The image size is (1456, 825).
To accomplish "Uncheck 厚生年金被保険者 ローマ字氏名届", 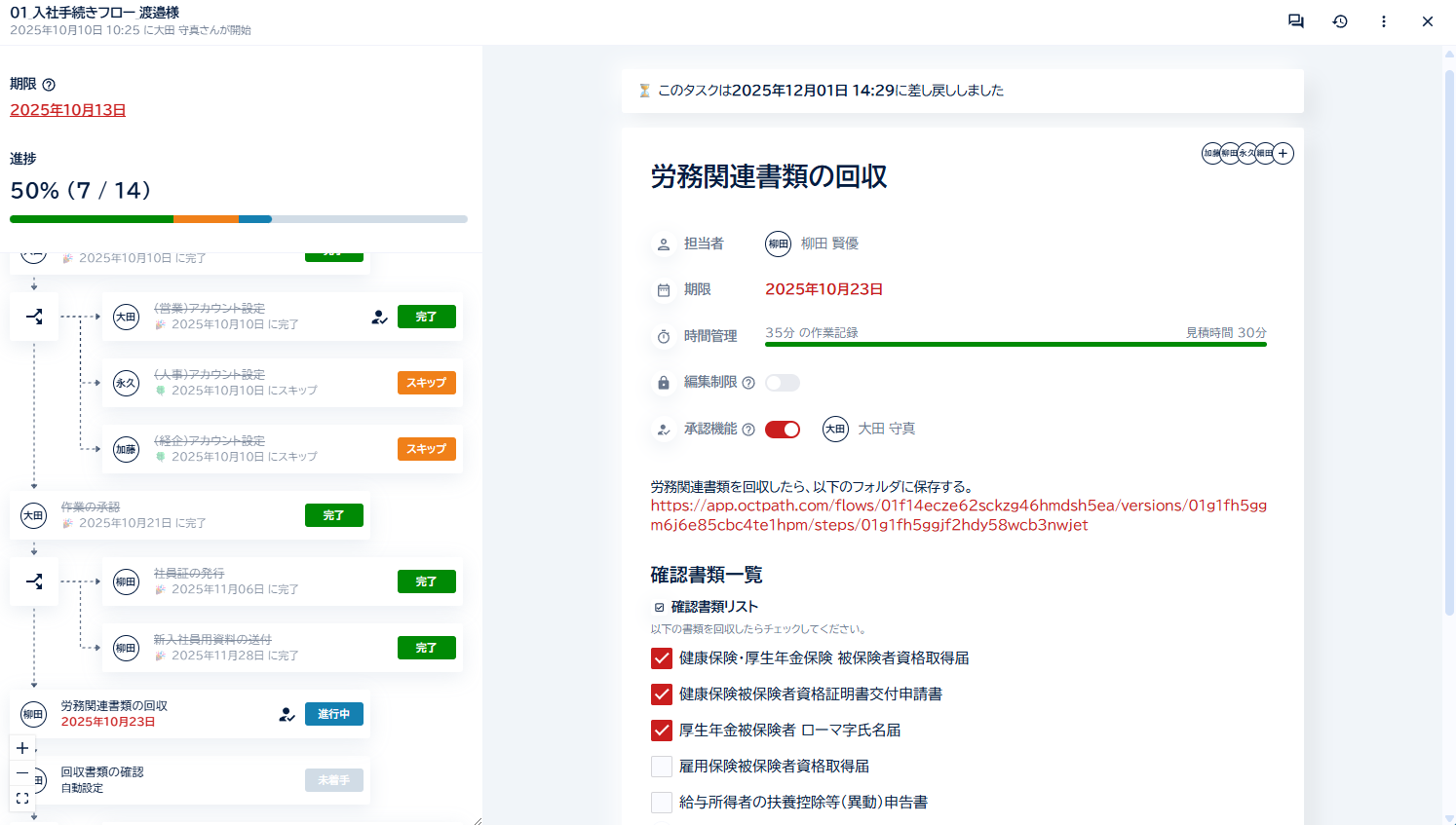I will click(662, 731).
